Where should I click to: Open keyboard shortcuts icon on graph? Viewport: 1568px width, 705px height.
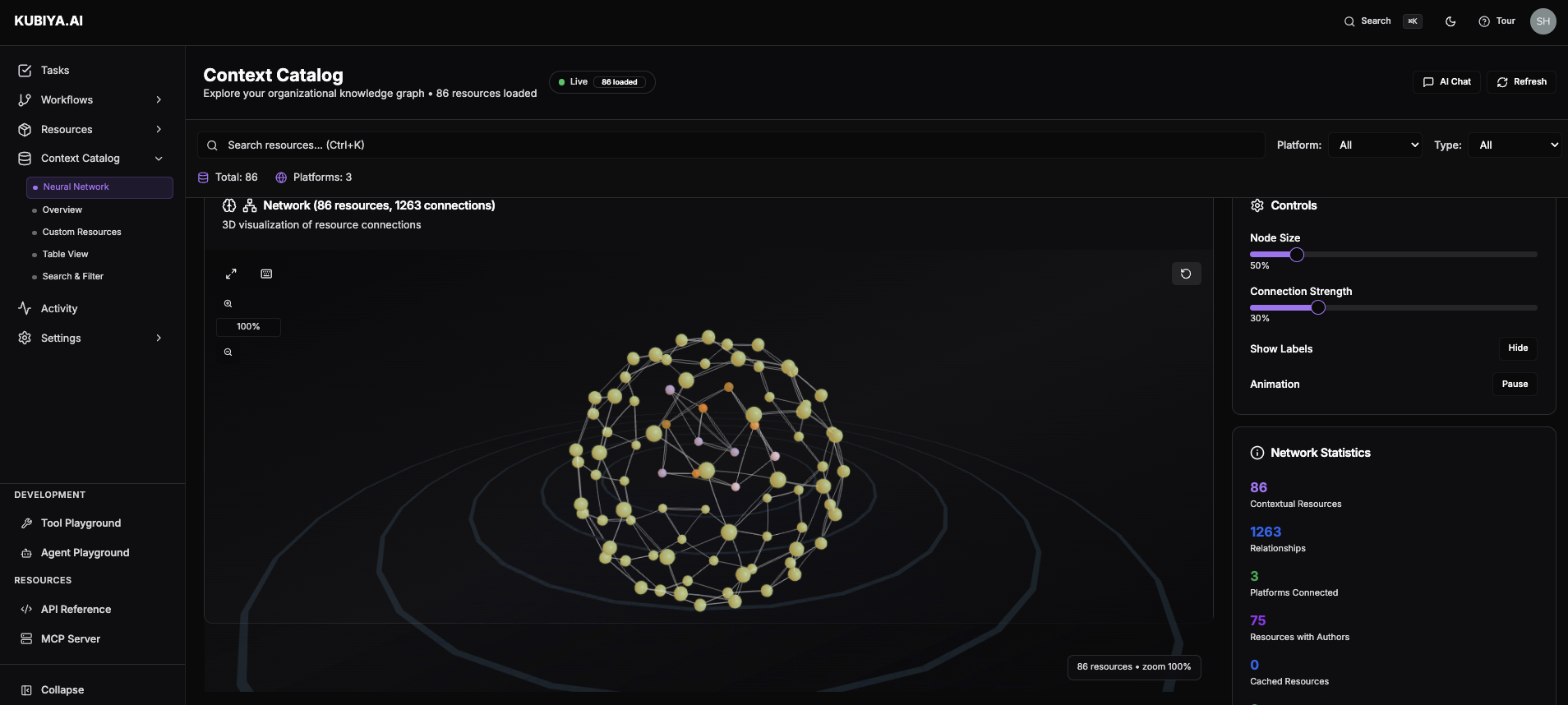click(266, 274)
